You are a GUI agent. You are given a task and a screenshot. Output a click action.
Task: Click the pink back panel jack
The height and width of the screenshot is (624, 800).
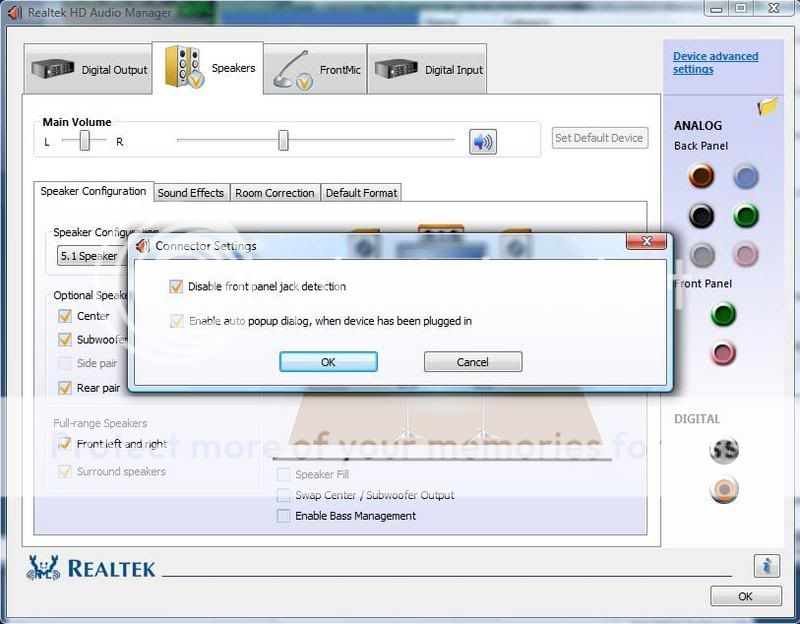[x=746, y=255]
